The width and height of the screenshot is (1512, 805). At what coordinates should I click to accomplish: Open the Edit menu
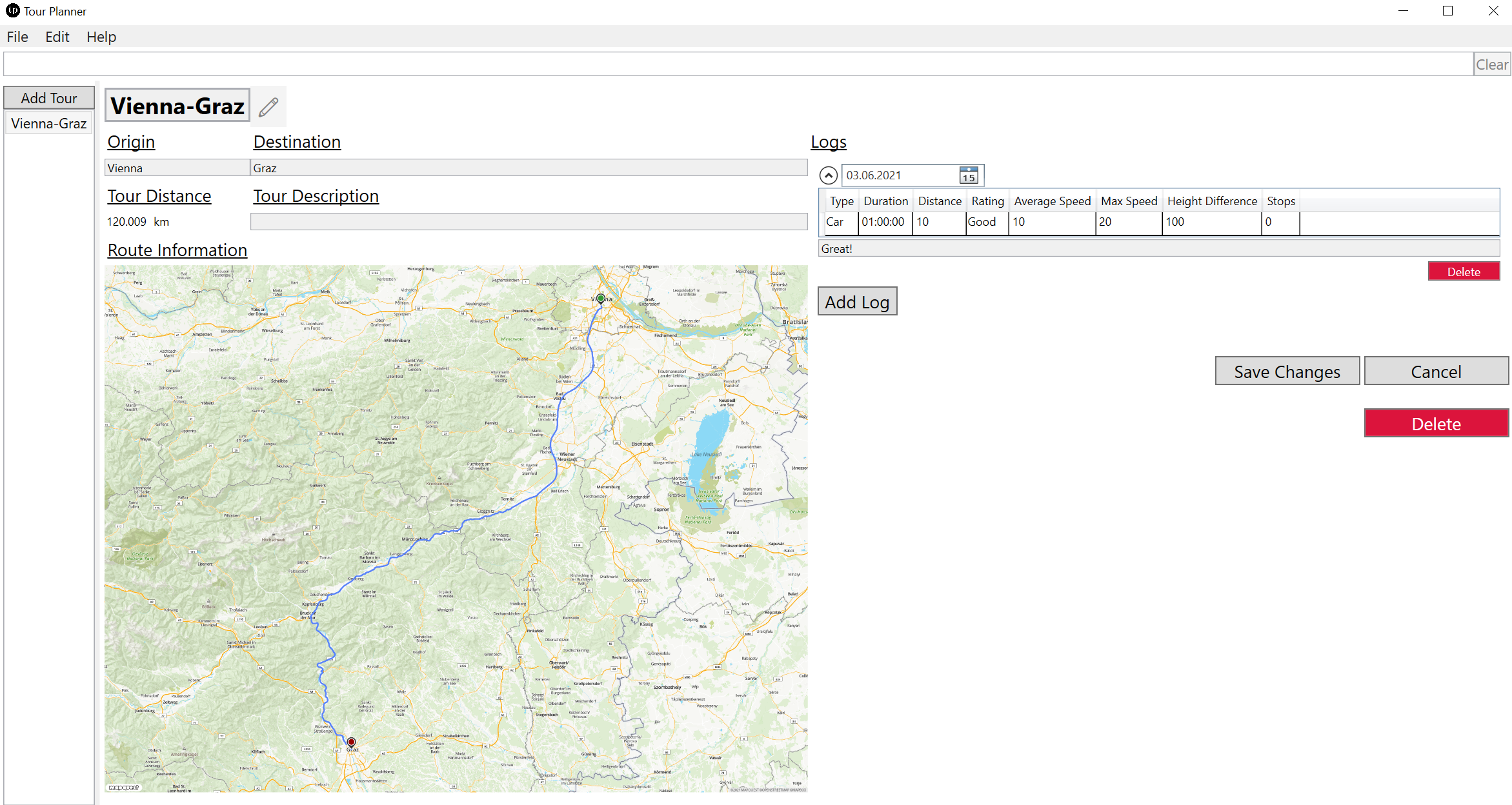coord(57,37)
